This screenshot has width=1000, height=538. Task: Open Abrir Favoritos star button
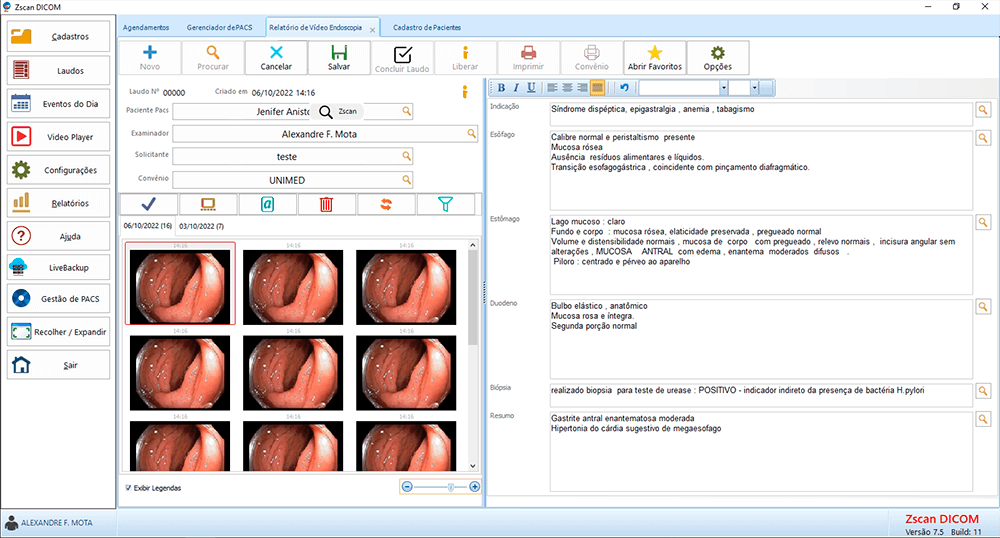654,58
